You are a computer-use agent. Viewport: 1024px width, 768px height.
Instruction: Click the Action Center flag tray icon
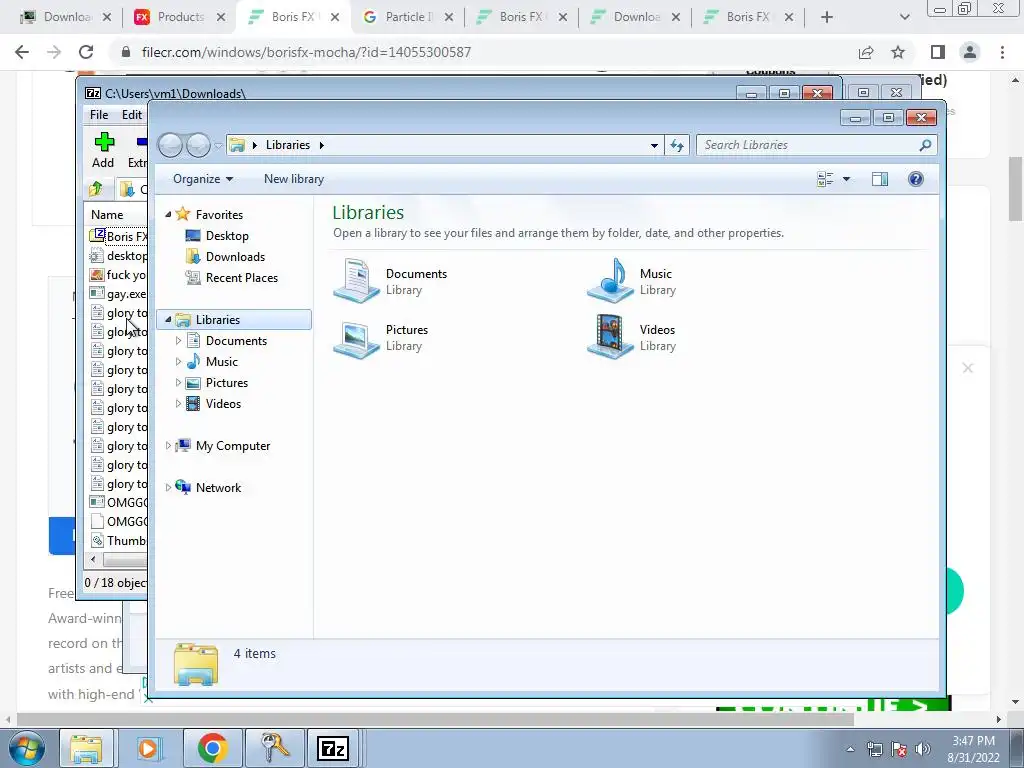899,749
